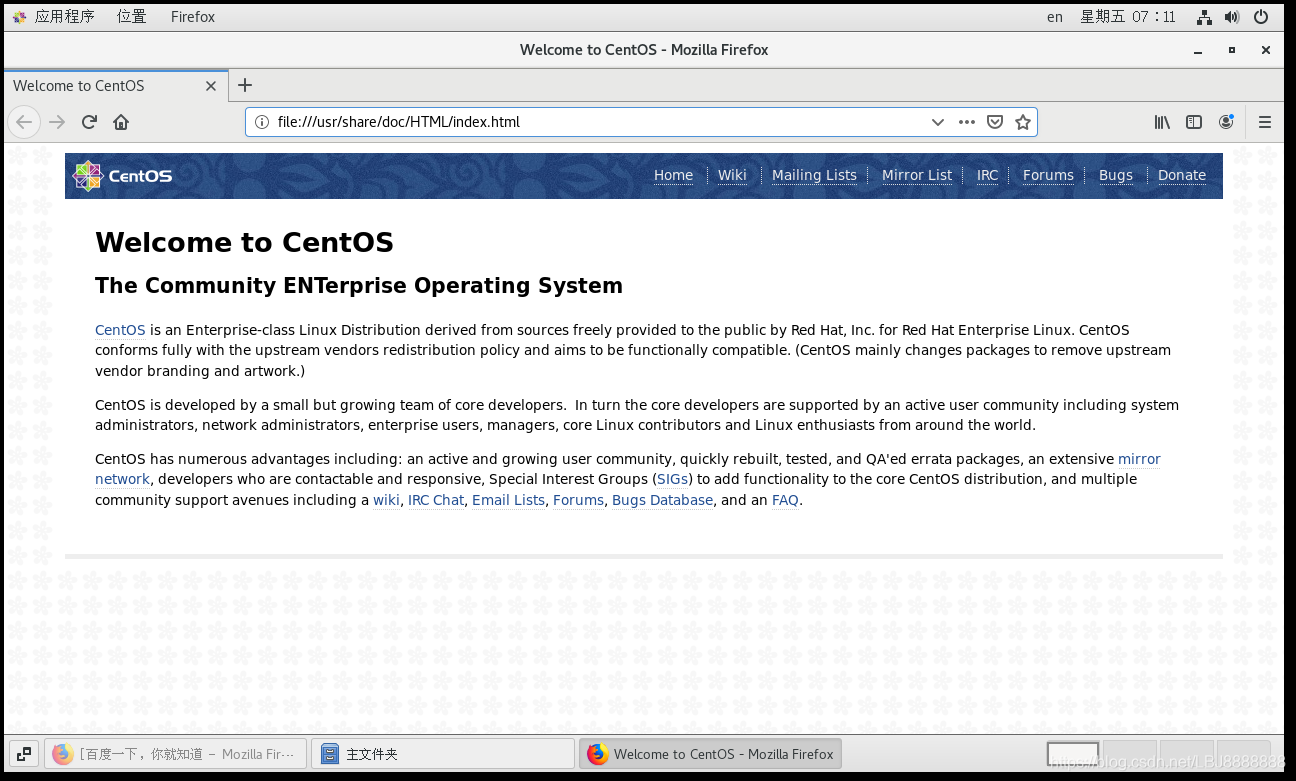Open the Forums header link
The height and width of the screenshot is (781, 1296).
(x=1048, y=175)
